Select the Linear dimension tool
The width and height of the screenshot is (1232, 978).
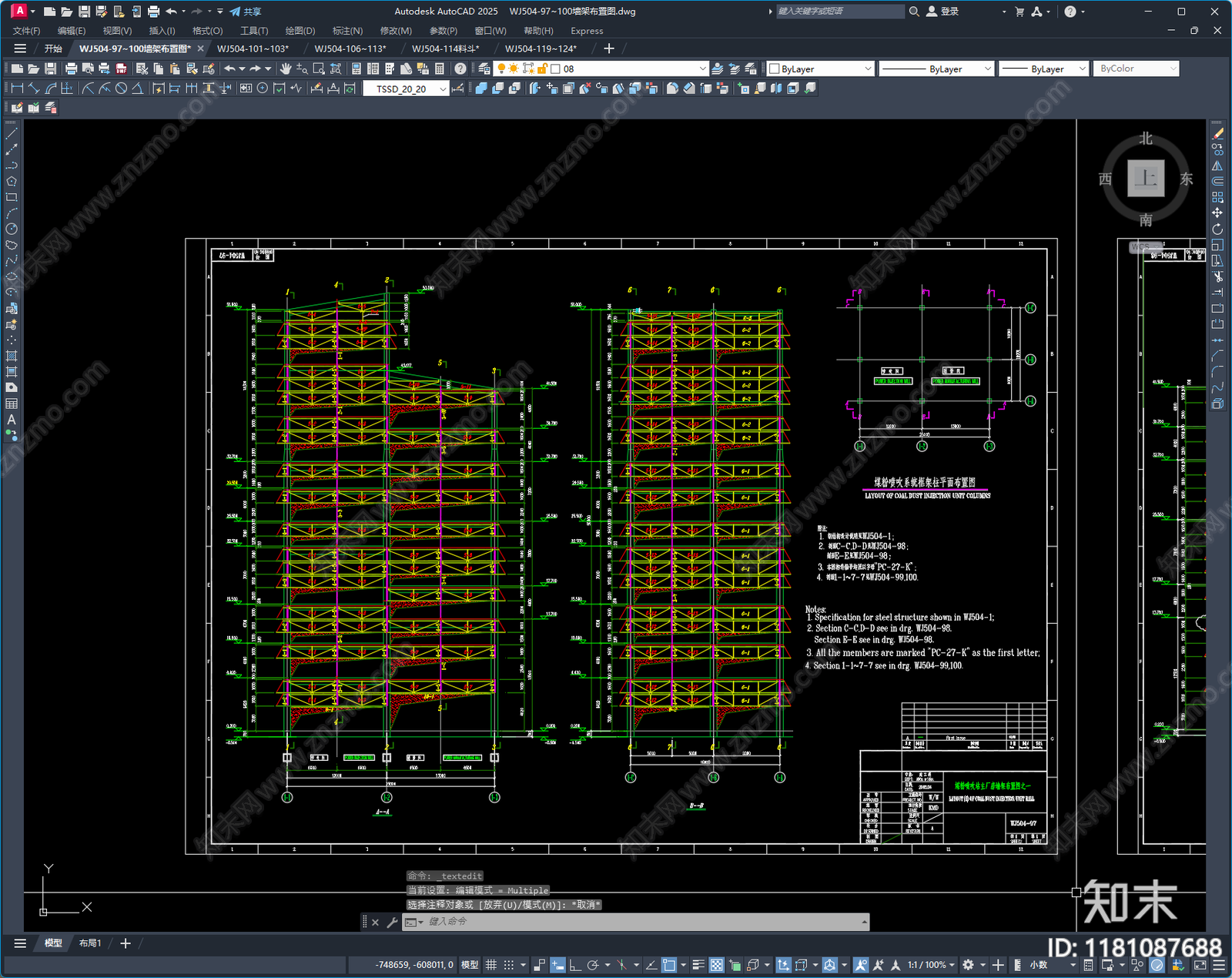click(17, 89)
